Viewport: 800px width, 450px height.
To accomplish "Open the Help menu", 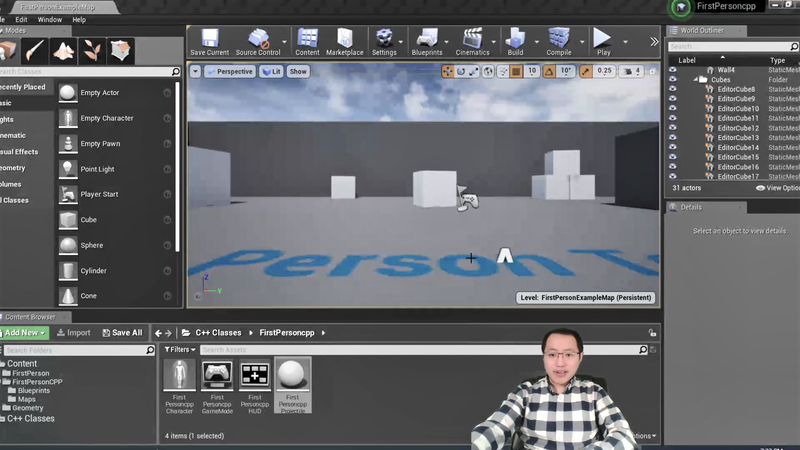I will point(79,19).
